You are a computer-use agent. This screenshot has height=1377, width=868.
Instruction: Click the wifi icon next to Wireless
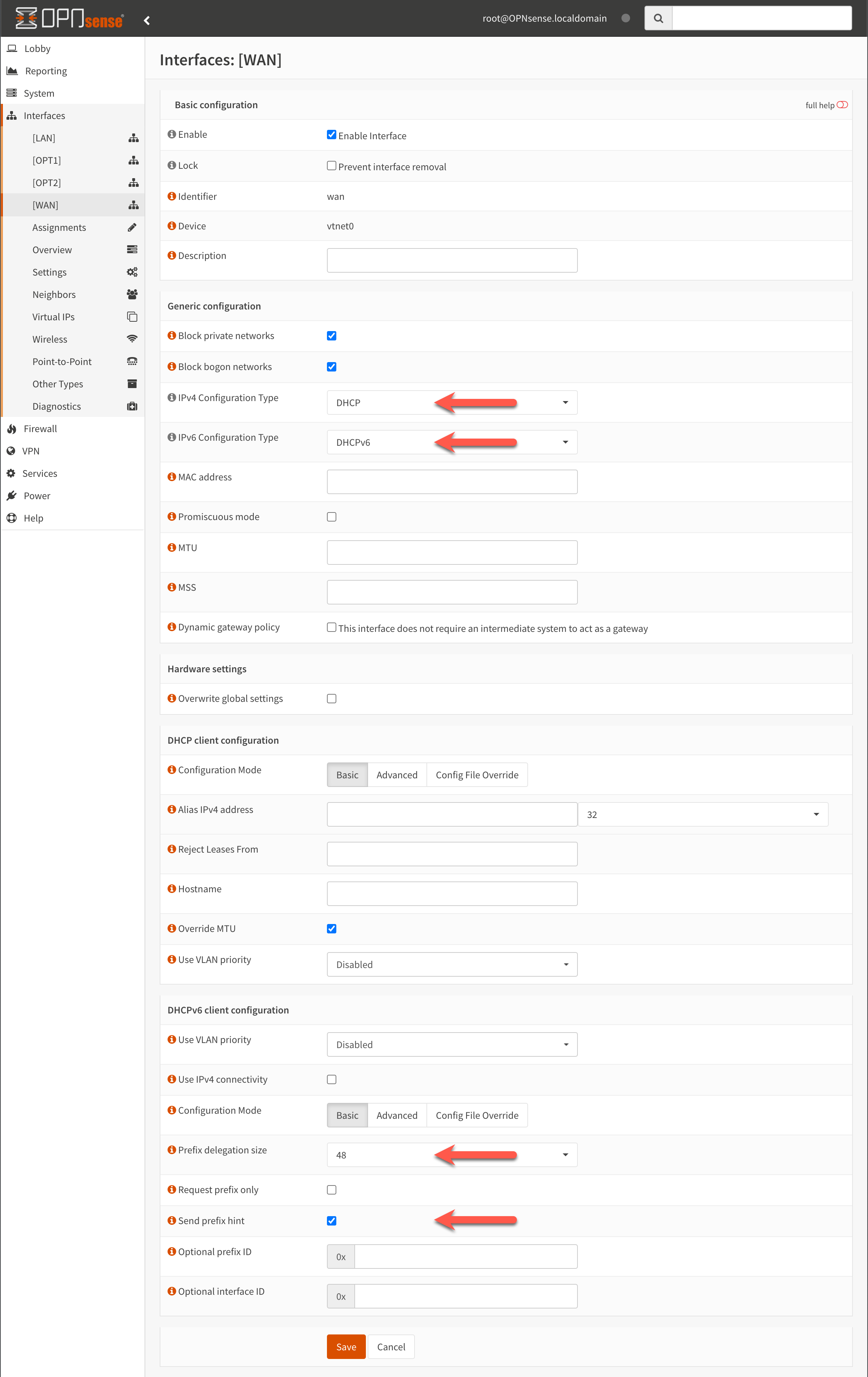tap(132, 339)
